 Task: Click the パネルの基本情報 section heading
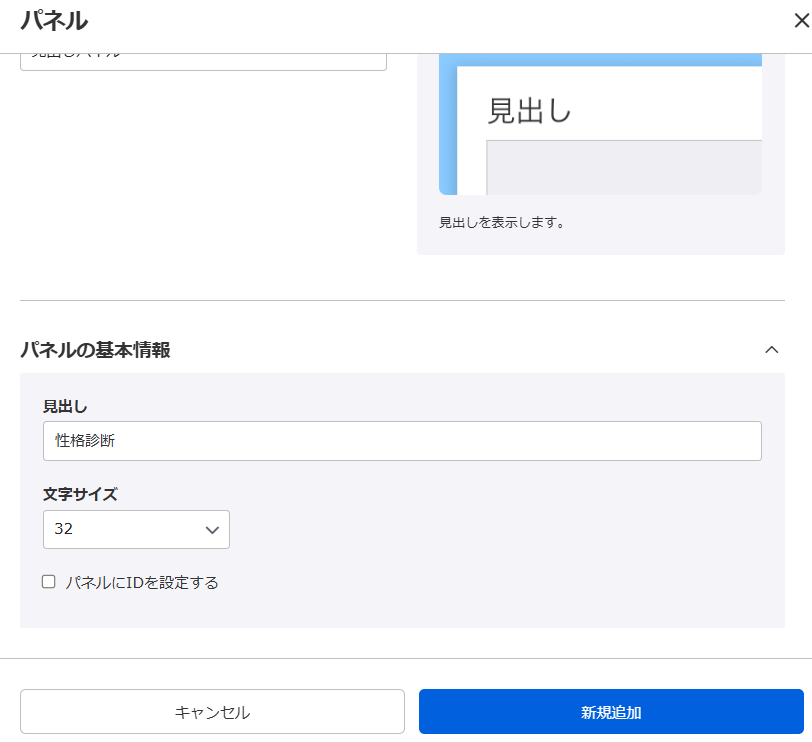pyautogui.click(x=95, y=350)
